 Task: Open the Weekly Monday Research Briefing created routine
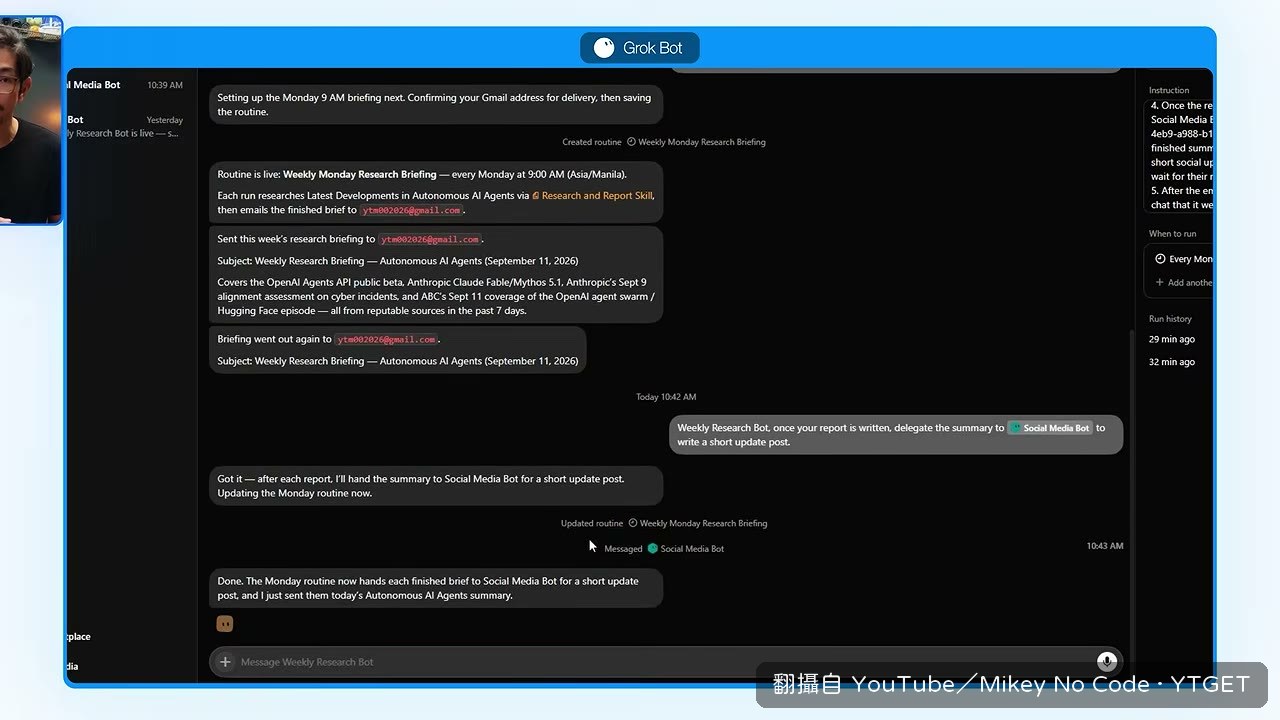702,142
